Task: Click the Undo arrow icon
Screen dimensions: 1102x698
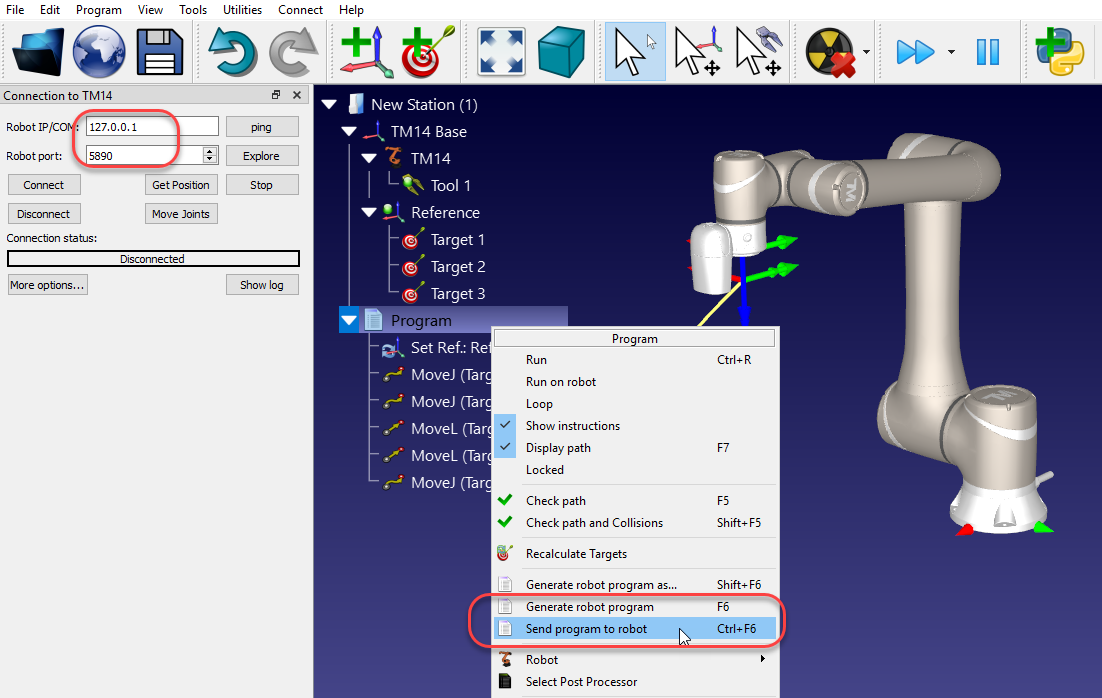Action: coord(232,52)
